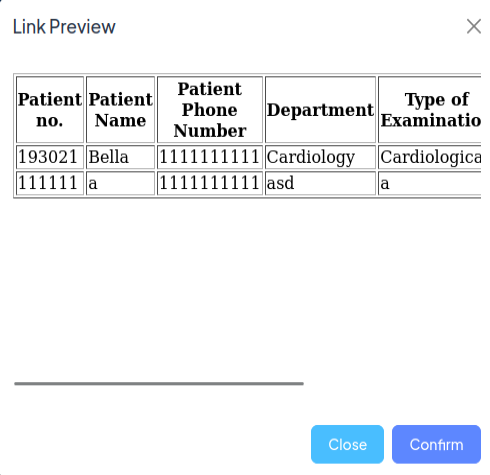Select the Patient Phone Number header
490x475 pixels.
click(210, 110)
